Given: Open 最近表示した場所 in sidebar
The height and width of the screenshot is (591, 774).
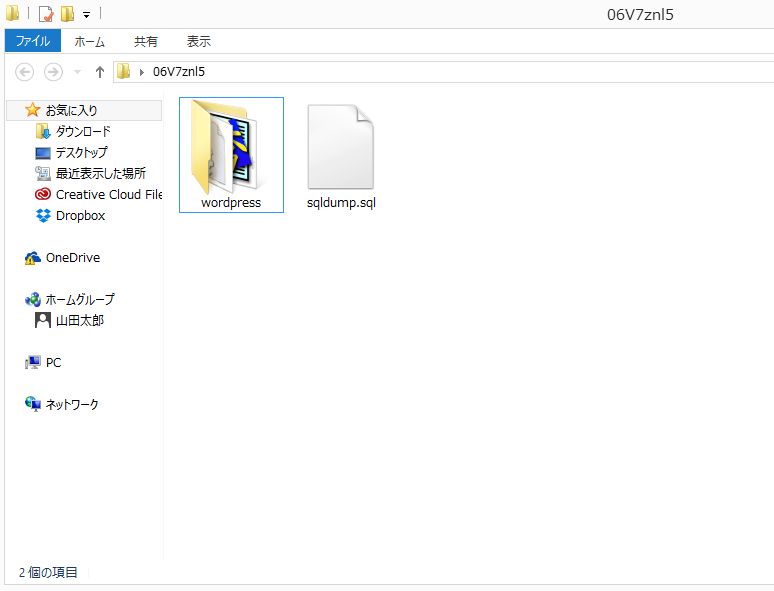Looking at the screenshot, I should 101,173.
